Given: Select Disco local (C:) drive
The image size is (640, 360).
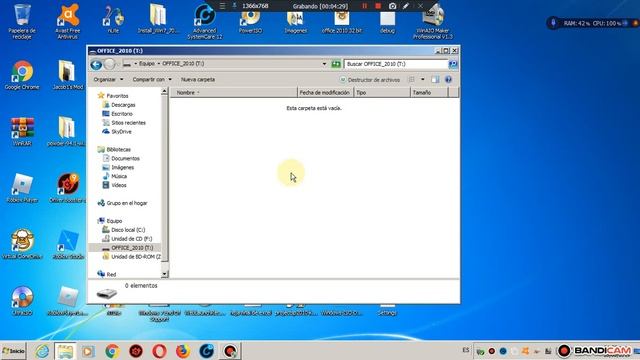Looking at the screenshot, I should point(124,230).
